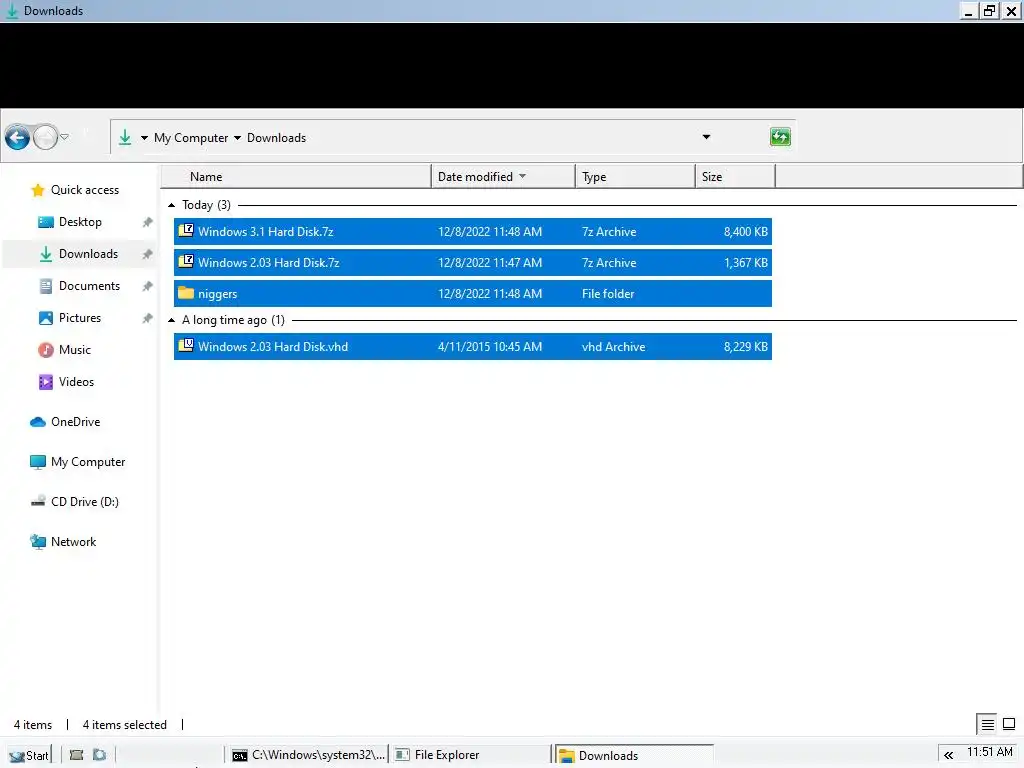Open Quick access in the navigation pane

85,190
